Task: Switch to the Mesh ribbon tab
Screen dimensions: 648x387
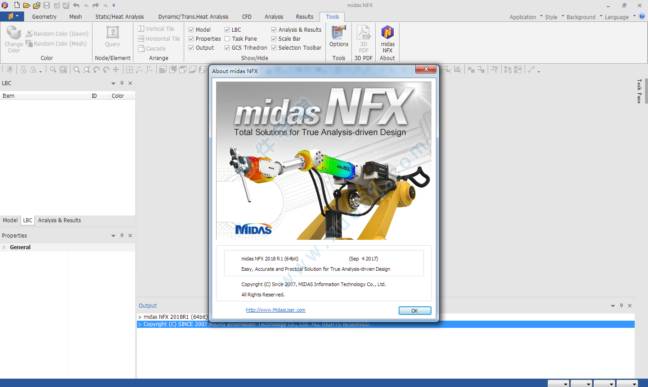Action: click(75, 17)
